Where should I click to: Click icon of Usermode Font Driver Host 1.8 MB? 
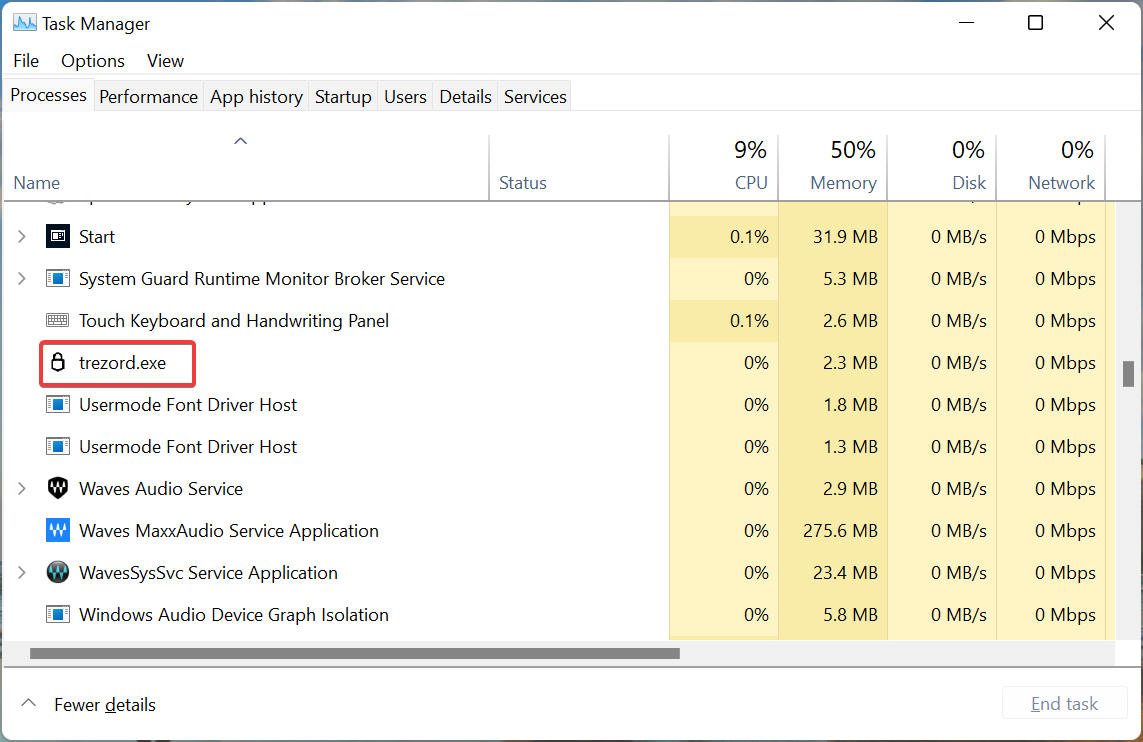(x=58, y=405)
